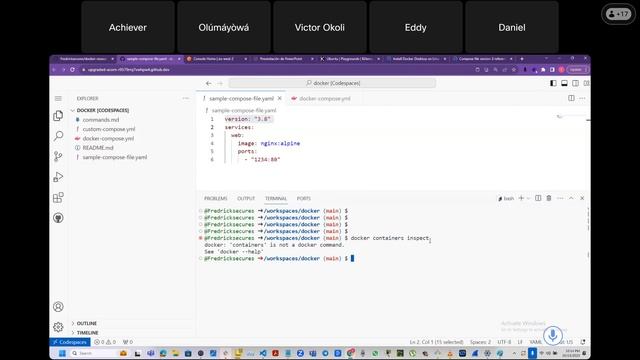This screenshot has width=640, height=360.
Task: Switch to the PROBLEMS panel tab
Action: pyautogui.click(x=216, y=198)
